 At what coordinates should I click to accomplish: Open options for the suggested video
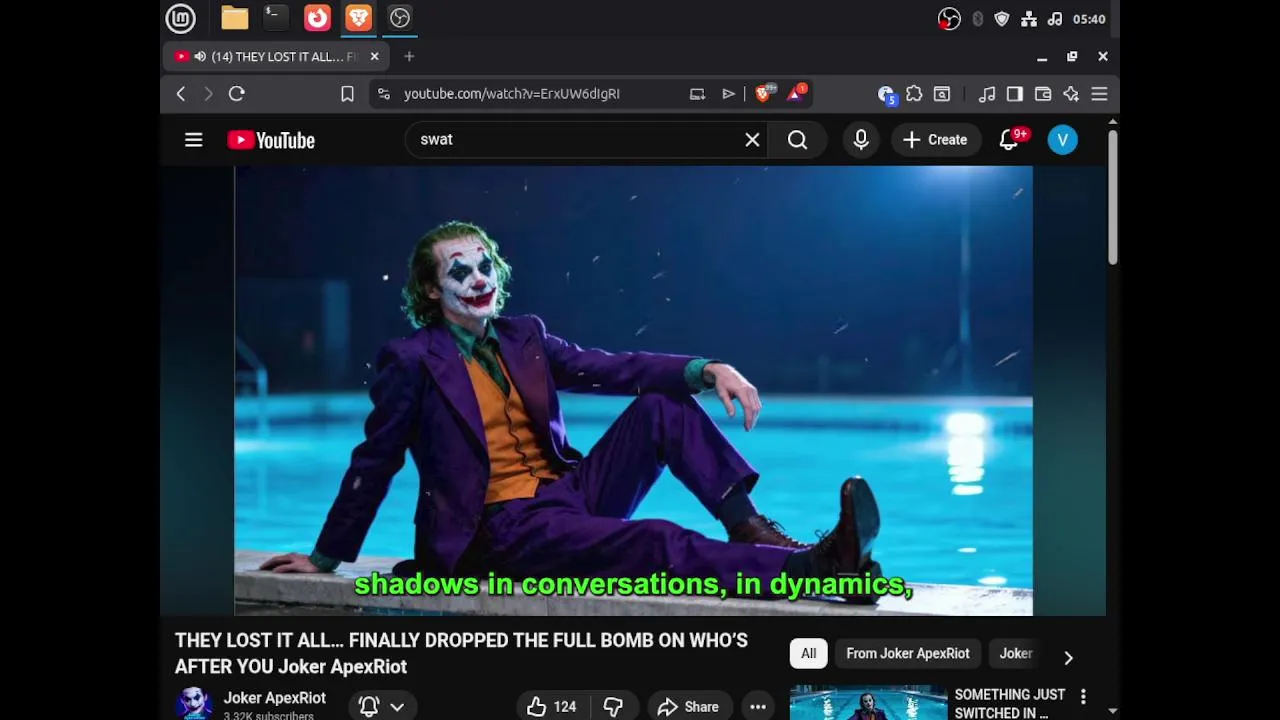pyautogui.click(x=1083, y=696)
